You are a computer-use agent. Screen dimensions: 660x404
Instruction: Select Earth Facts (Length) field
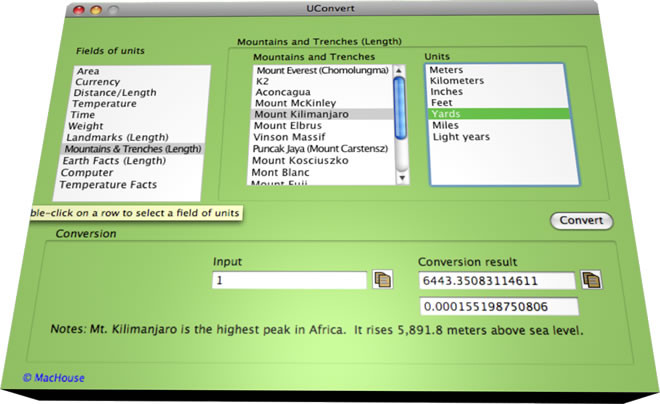click(x=131, y=161)
